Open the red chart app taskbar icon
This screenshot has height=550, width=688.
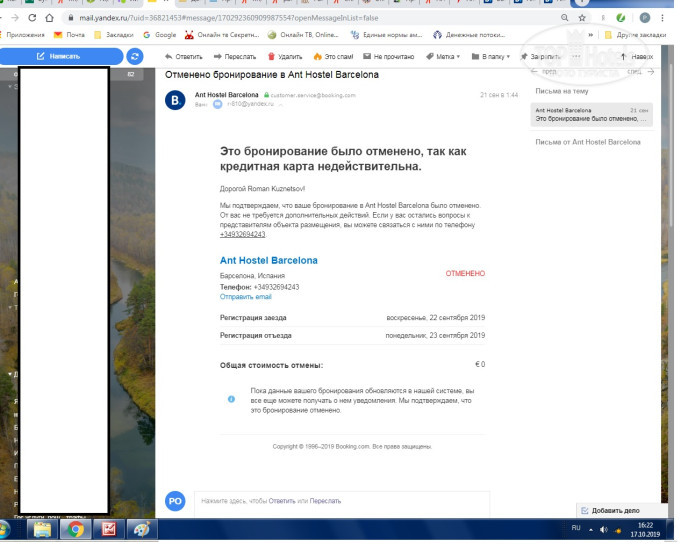point(109,529)
